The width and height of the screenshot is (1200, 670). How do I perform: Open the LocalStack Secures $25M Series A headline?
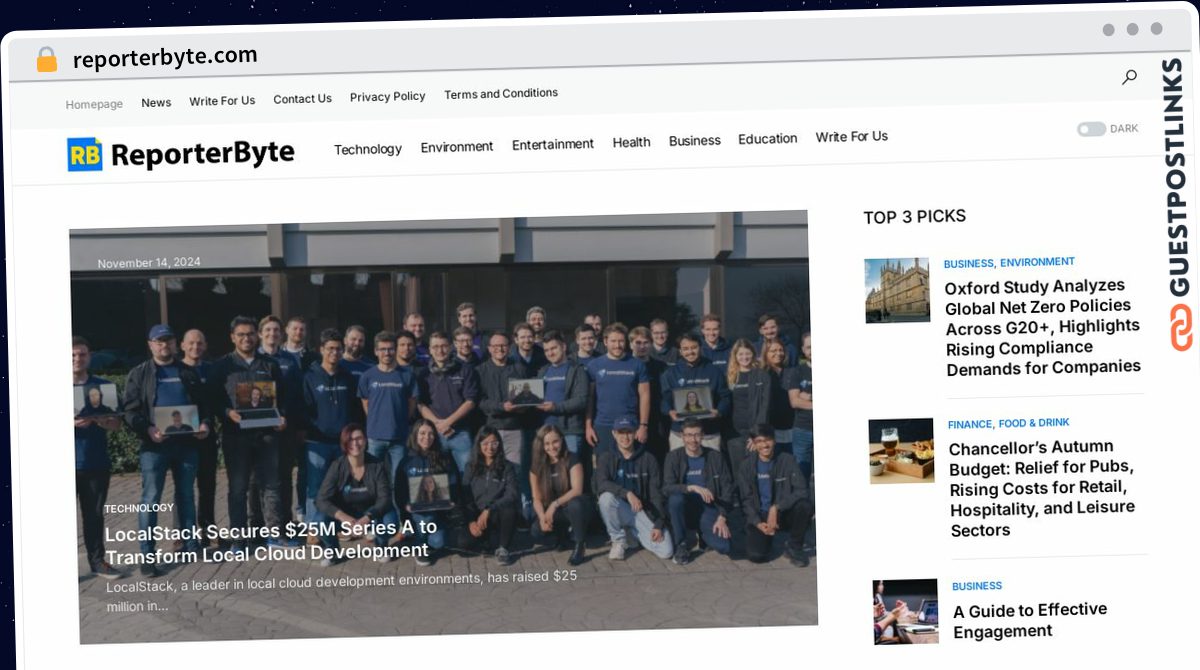coord(271,540)
